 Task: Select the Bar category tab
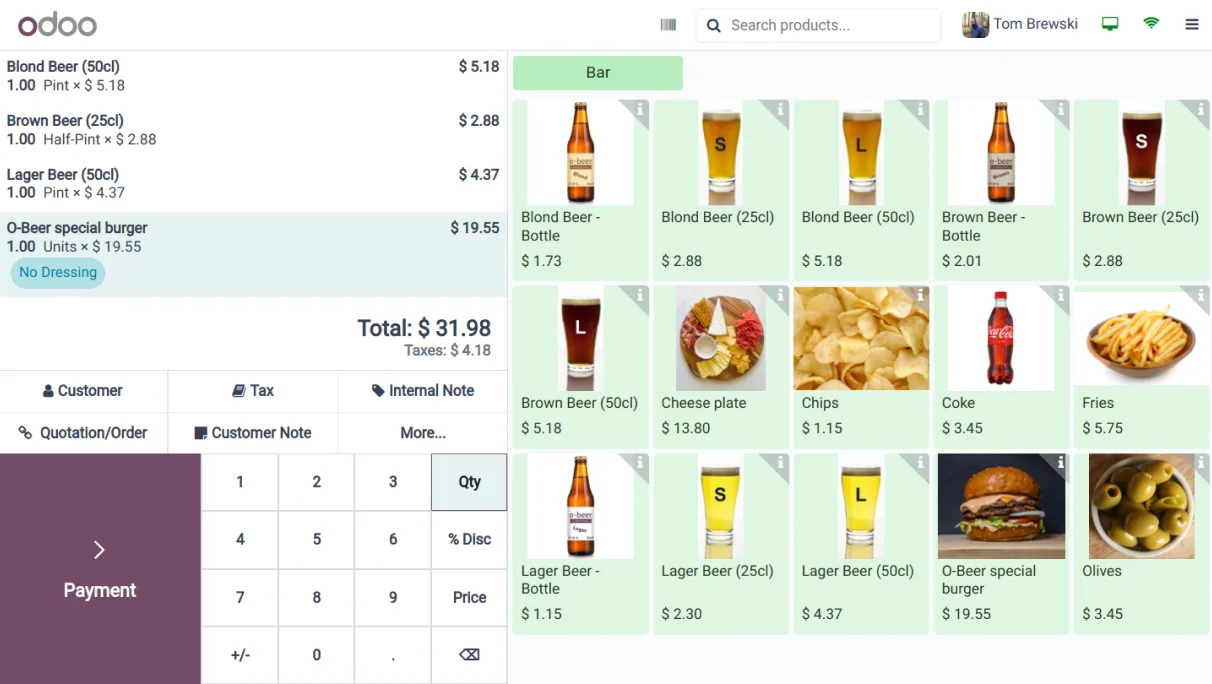pyautogui.click(x=598, y=73)
